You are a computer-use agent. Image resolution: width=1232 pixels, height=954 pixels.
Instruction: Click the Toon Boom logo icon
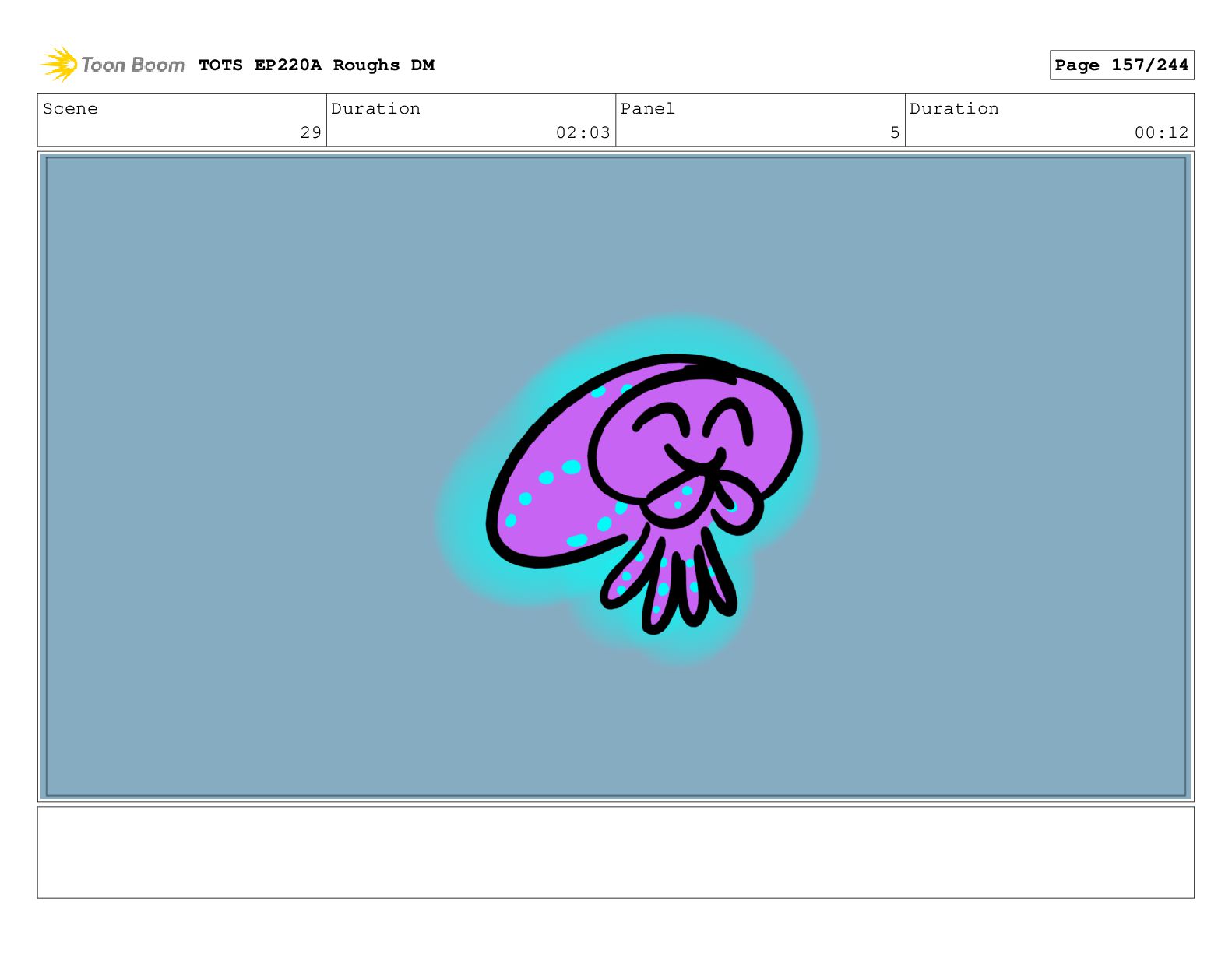point(59,65)
